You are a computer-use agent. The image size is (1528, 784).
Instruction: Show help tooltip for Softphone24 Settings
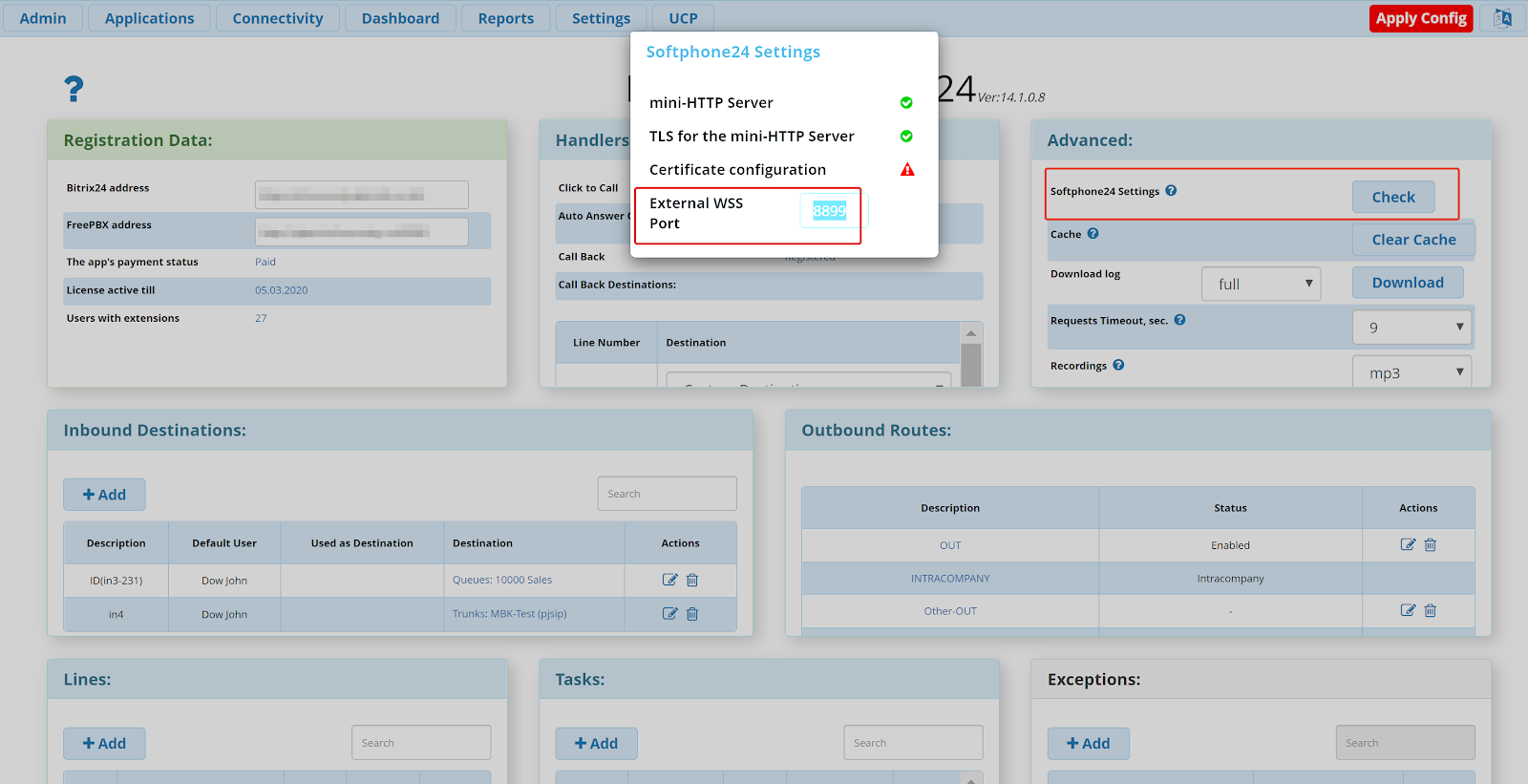tap(1171, 190)
